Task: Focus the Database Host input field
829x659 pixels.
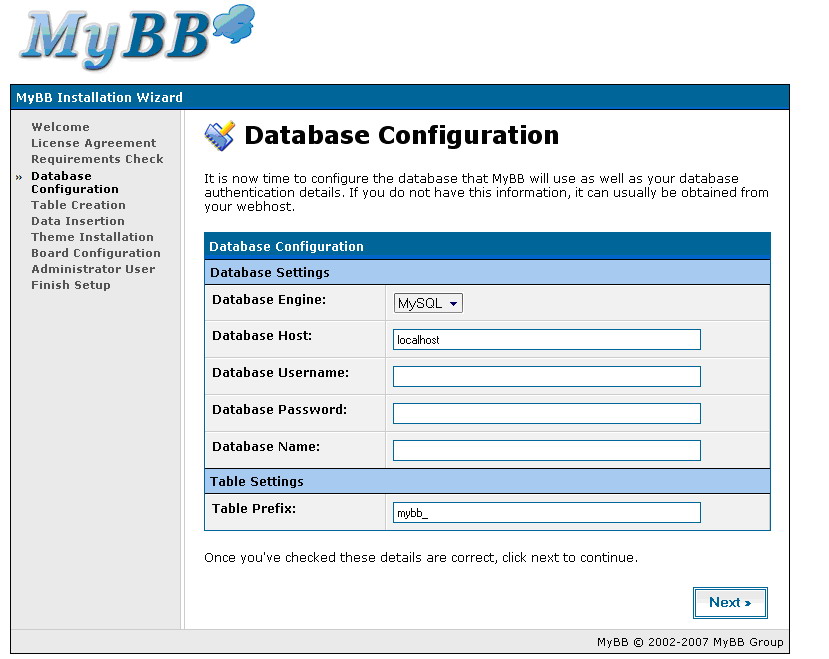Action: [x=547, y=340]
